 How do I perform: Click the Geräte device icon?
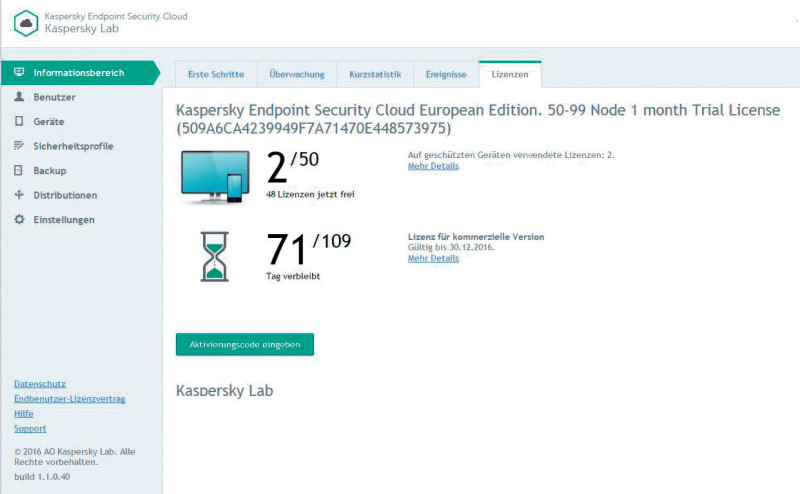pos(19,121)
